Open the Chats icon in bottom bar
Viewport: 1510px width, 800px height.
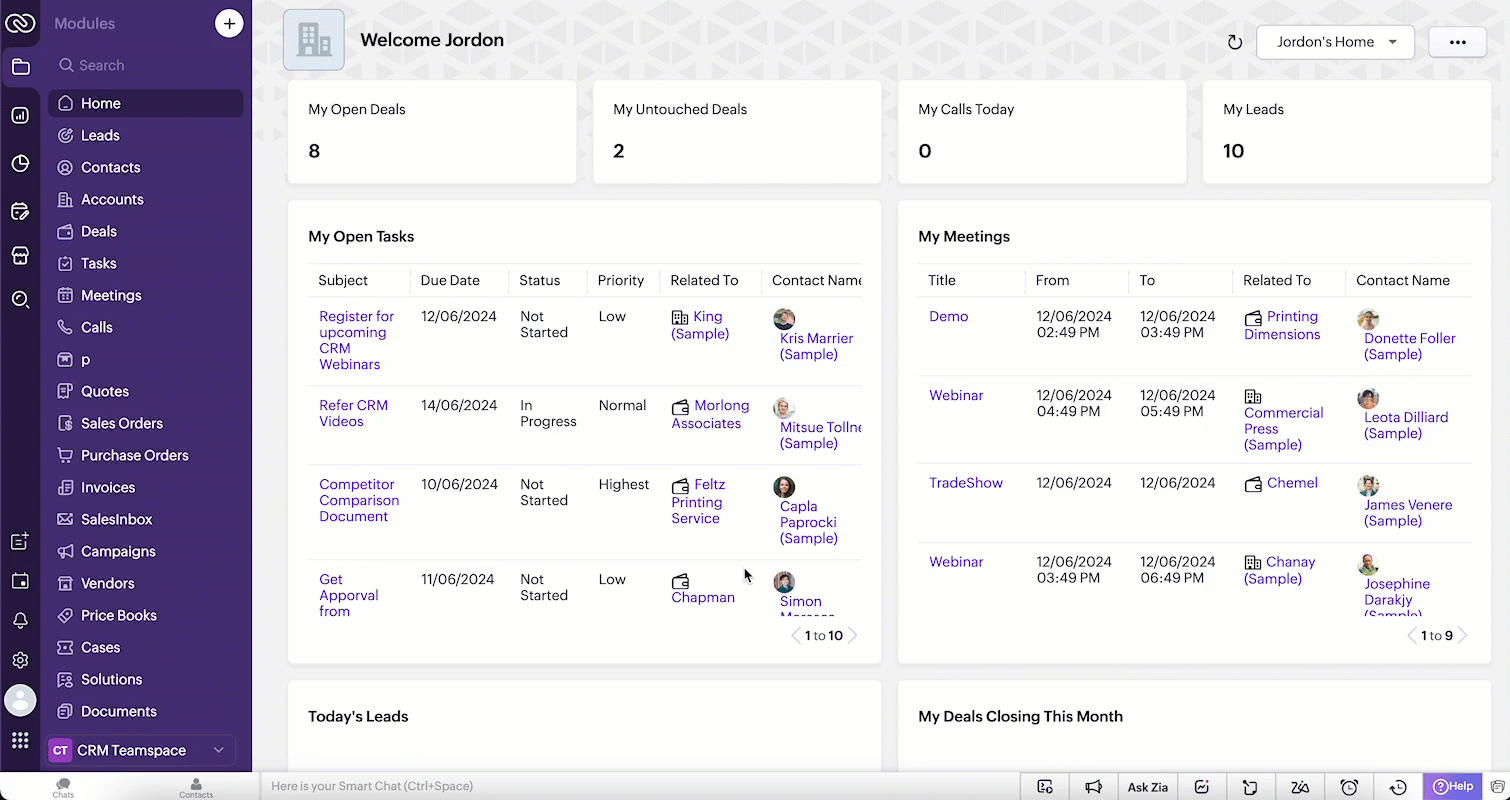coord(63,788)
